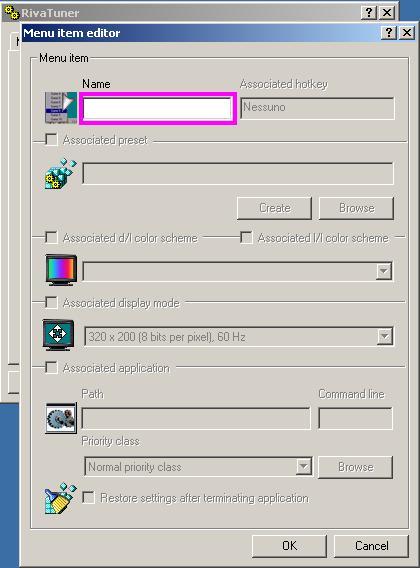Click the restore settings broom icon
420x568 pixels.
(61, 498)
